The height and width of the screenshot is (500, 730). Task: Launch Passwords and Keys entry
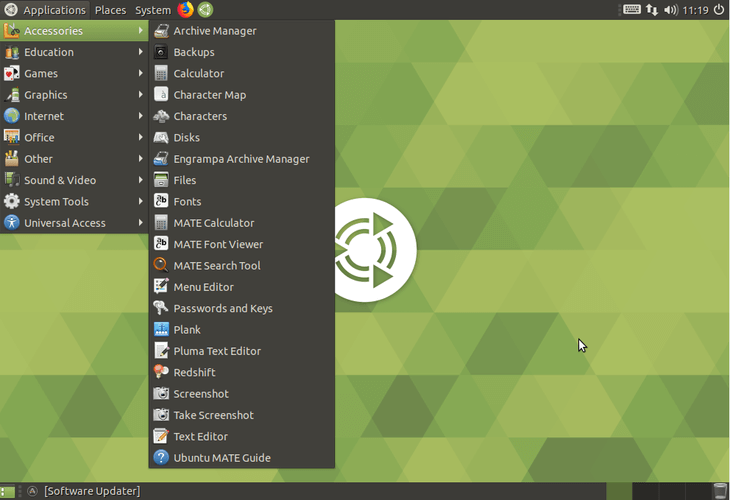click(x=242, y=308)
